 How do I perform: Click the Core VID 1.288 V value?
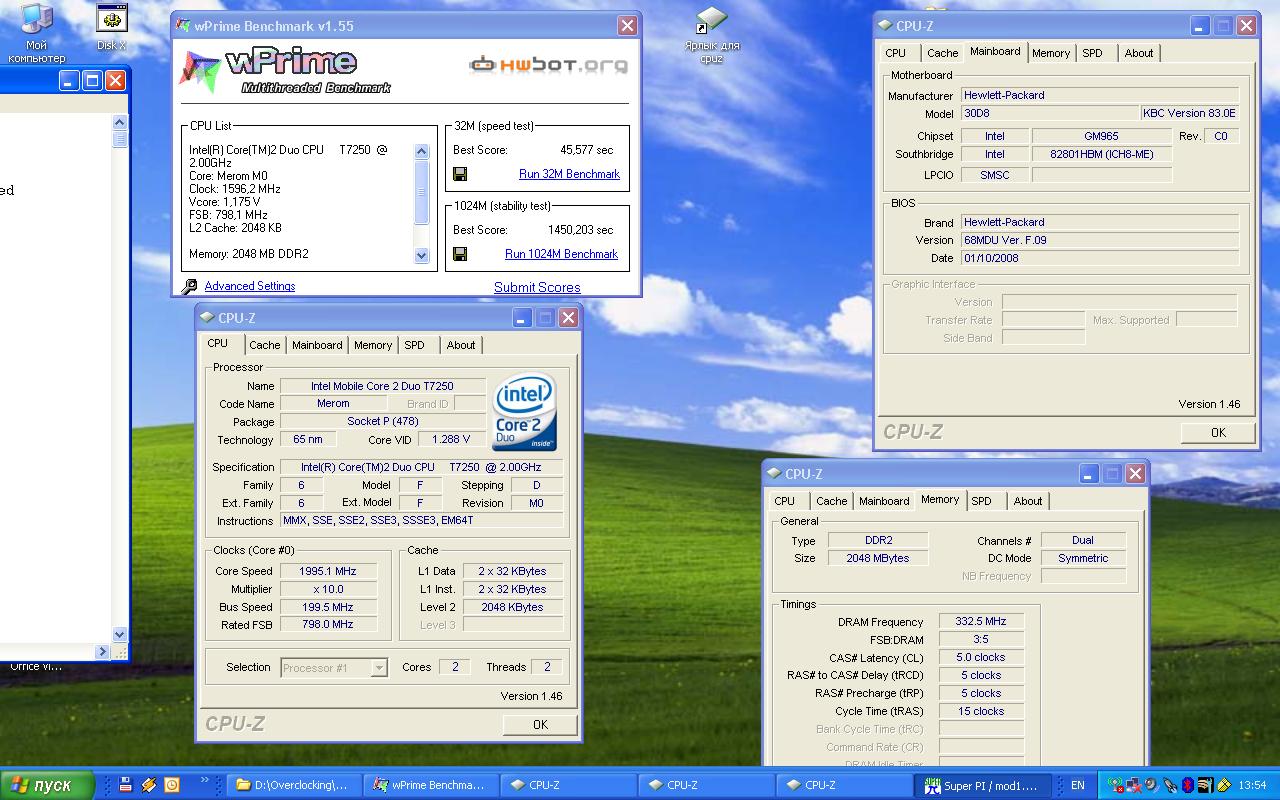(x=451, y=439)
